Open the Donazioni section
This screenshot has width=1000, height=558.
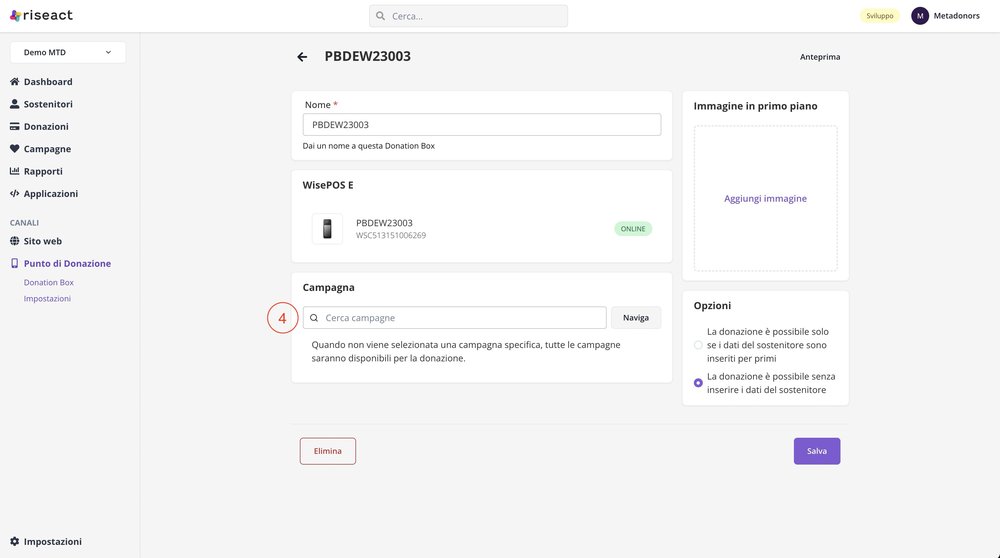pyautogui.click(x=46, y=127)
